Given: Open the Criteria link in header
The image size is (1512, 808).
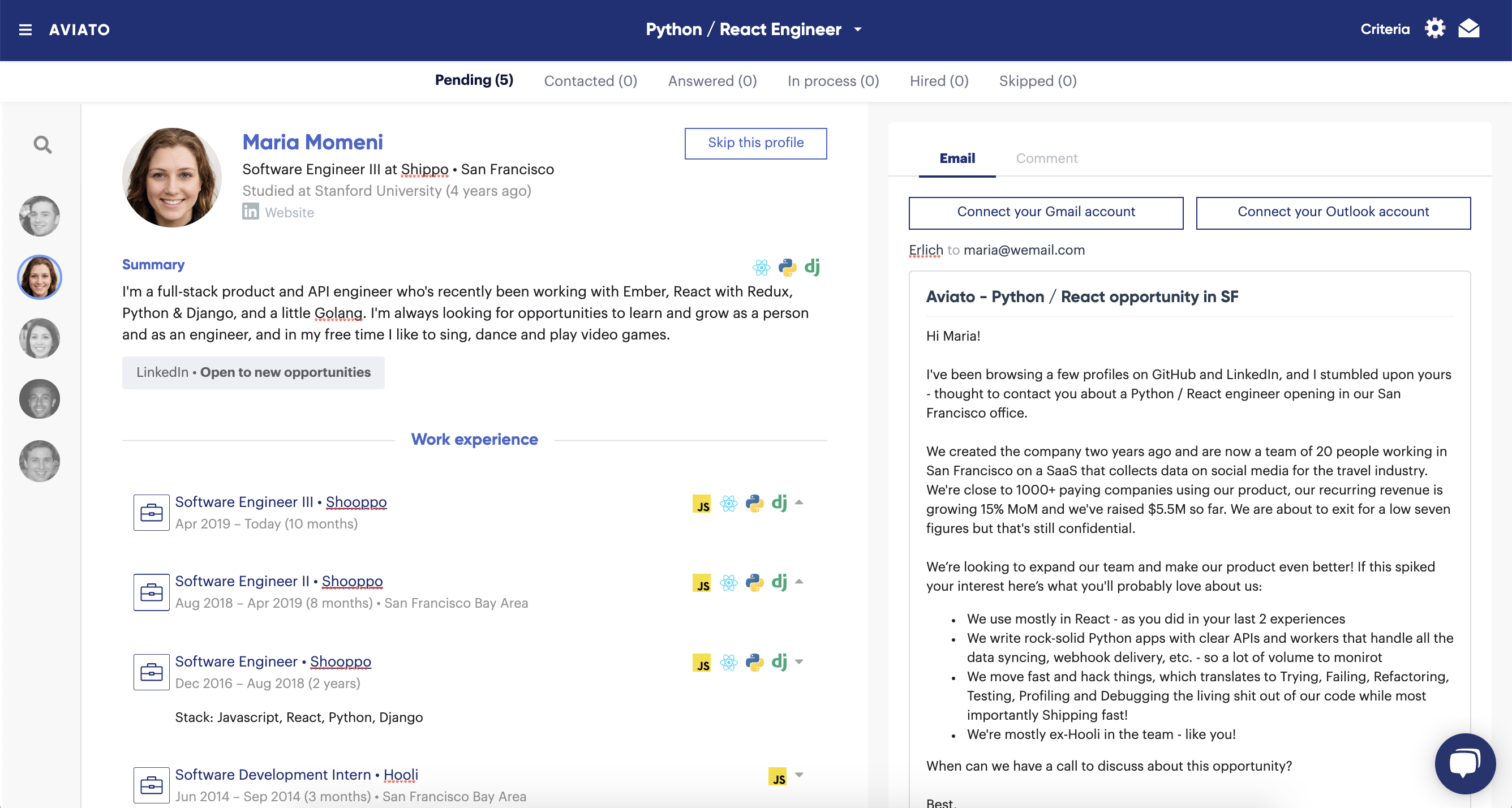Looking at the screenshot, I should pos(1385,29).
